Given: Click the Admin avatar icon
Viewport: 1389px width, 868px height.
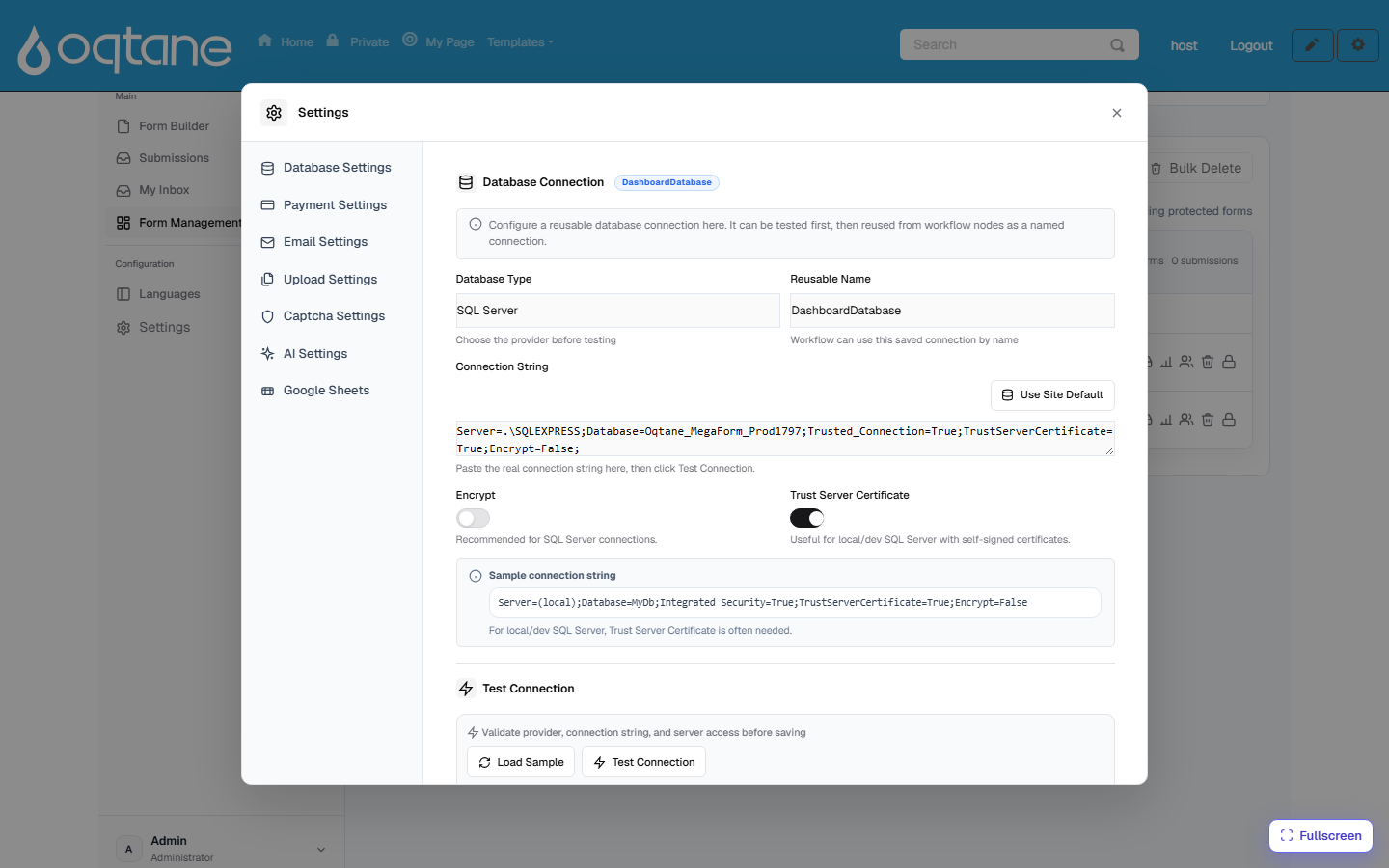Looking at the screenshot, I should (x=129, y=849).
